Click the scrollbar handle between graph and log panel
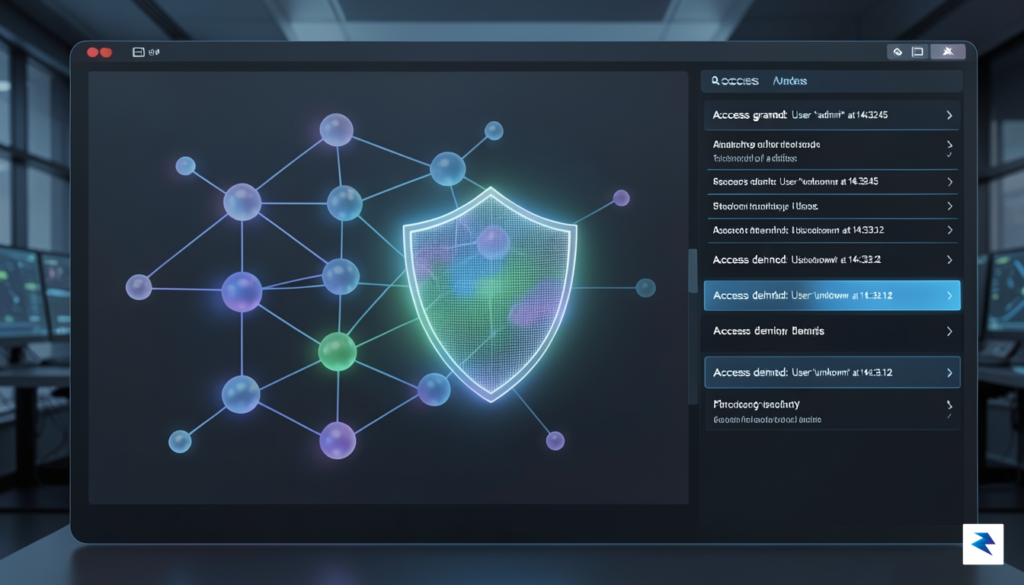The image size is (1024, 585). pos(693,270)
